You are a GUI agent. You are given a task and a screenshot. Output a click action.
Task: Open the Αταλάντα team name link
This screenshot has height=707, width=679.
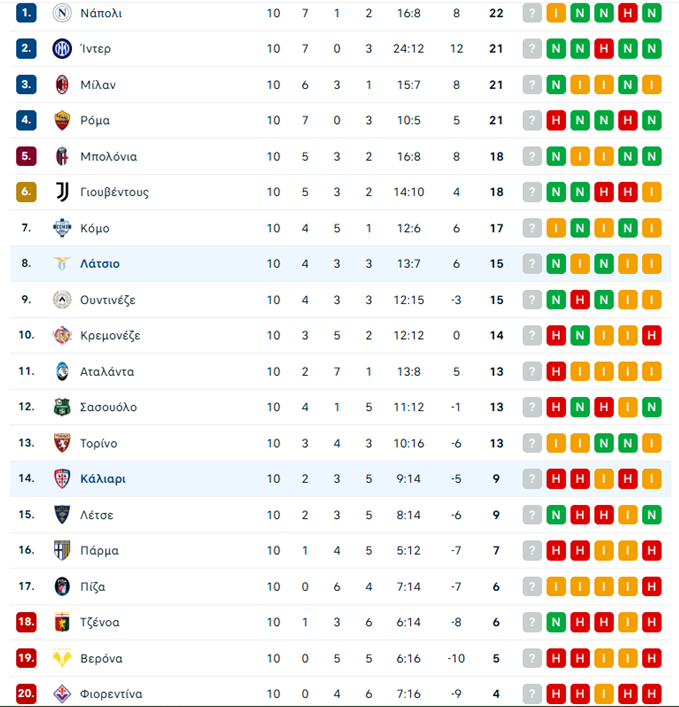pyautogui.click(x=107, y=371)
